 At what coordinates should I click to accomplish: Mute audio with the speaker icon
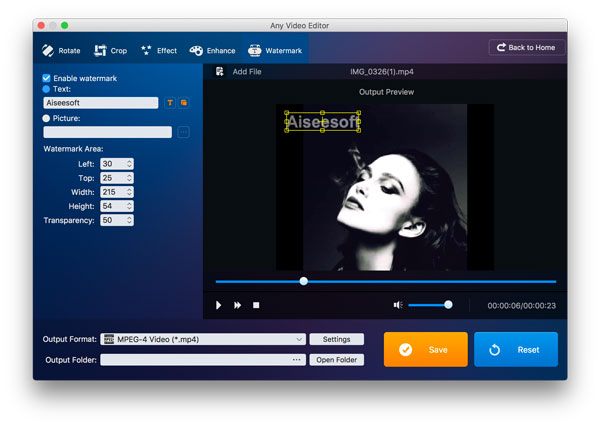click(x=398, y=305)
